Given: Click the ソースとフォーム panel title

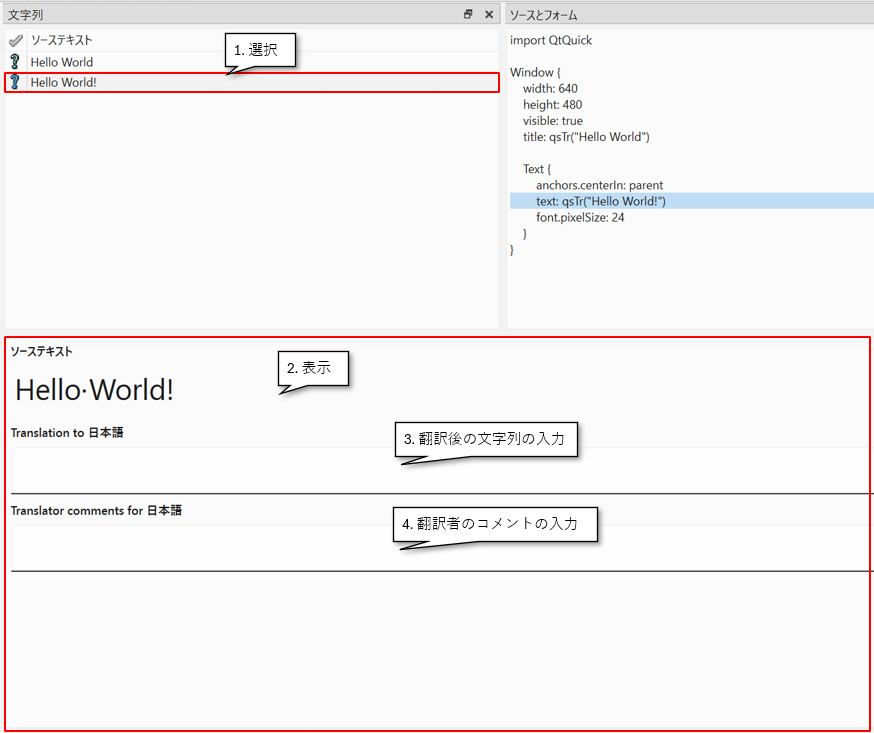Looking at the screenshot, I should [544, 15].
